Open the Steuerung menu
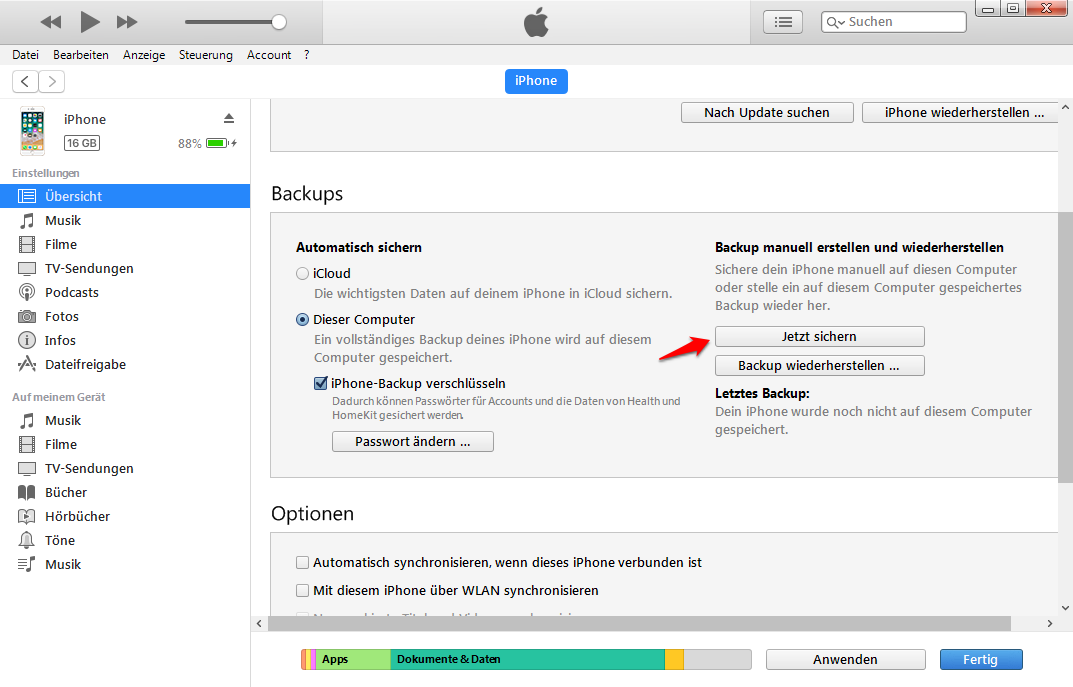 [205, 55]
